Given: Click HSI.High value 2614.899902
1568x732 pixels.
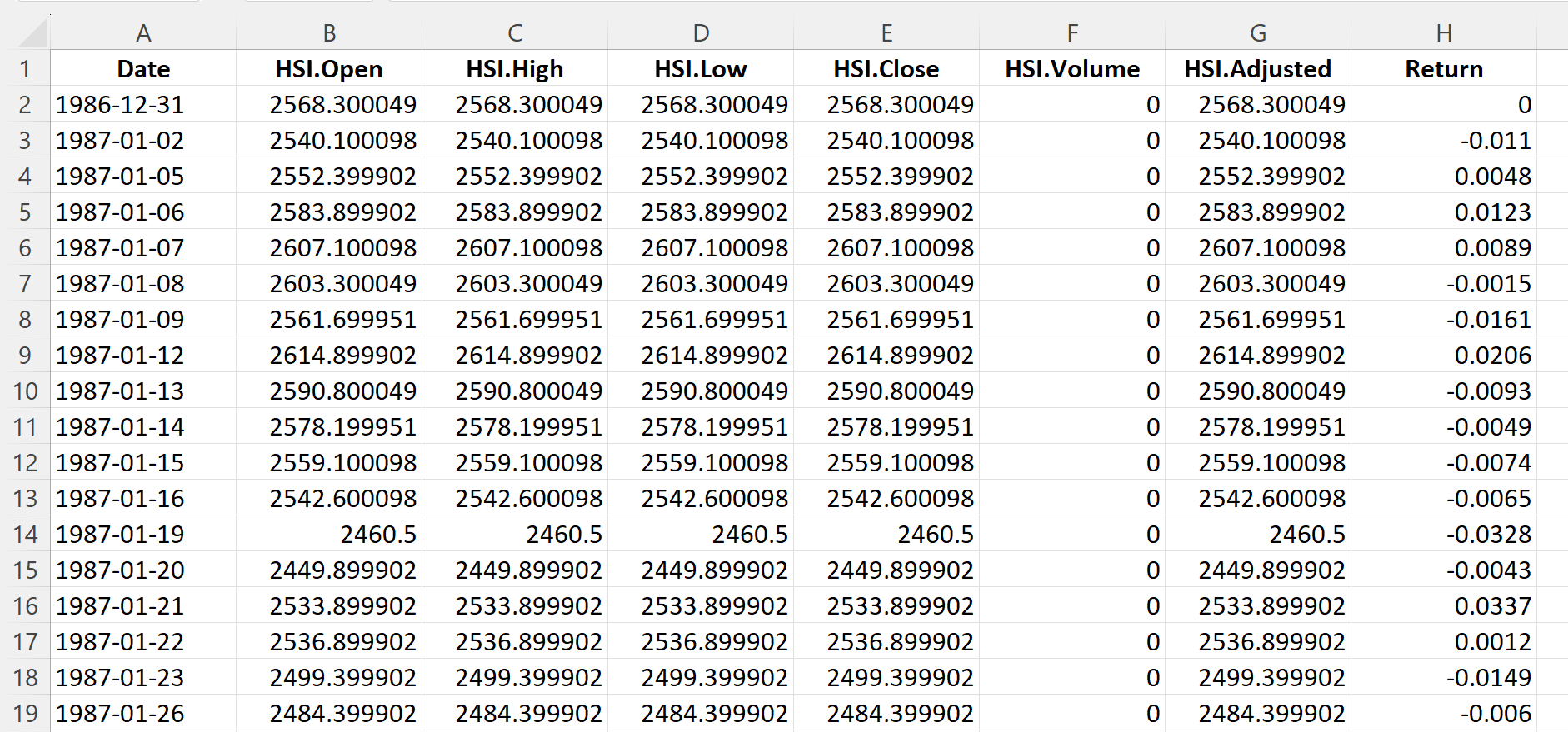Looking at the screenshot, I should coord(515,355).
